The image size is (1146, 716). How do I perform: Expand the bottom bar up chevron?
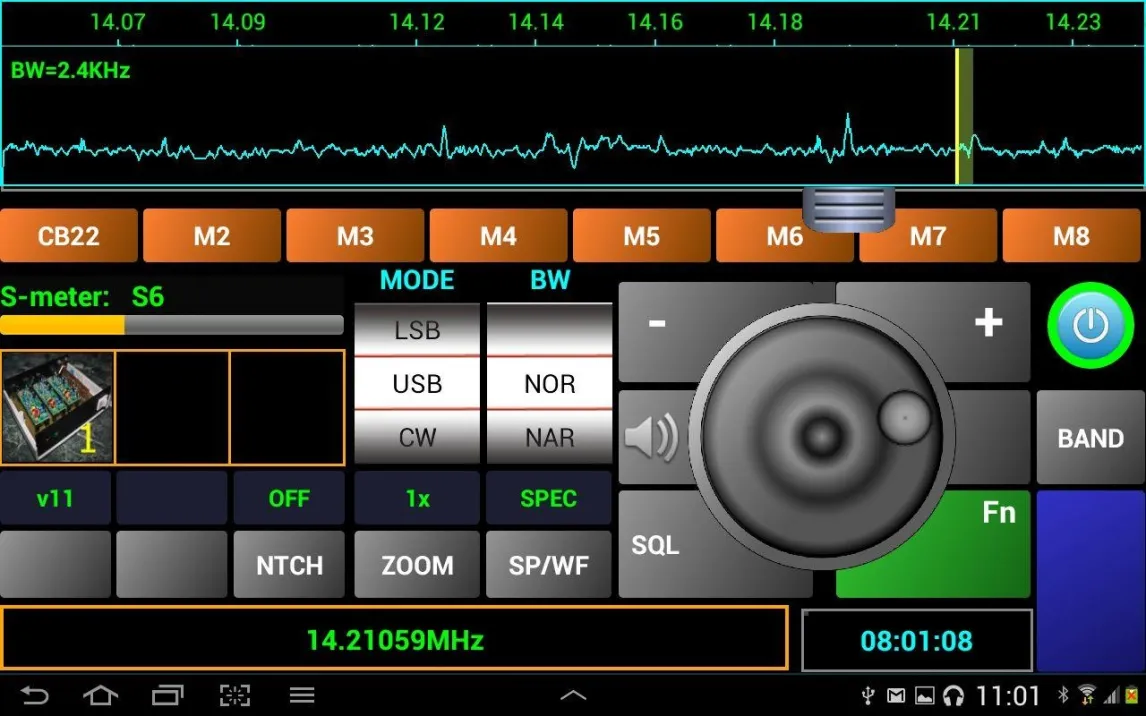tap(573, 695)
